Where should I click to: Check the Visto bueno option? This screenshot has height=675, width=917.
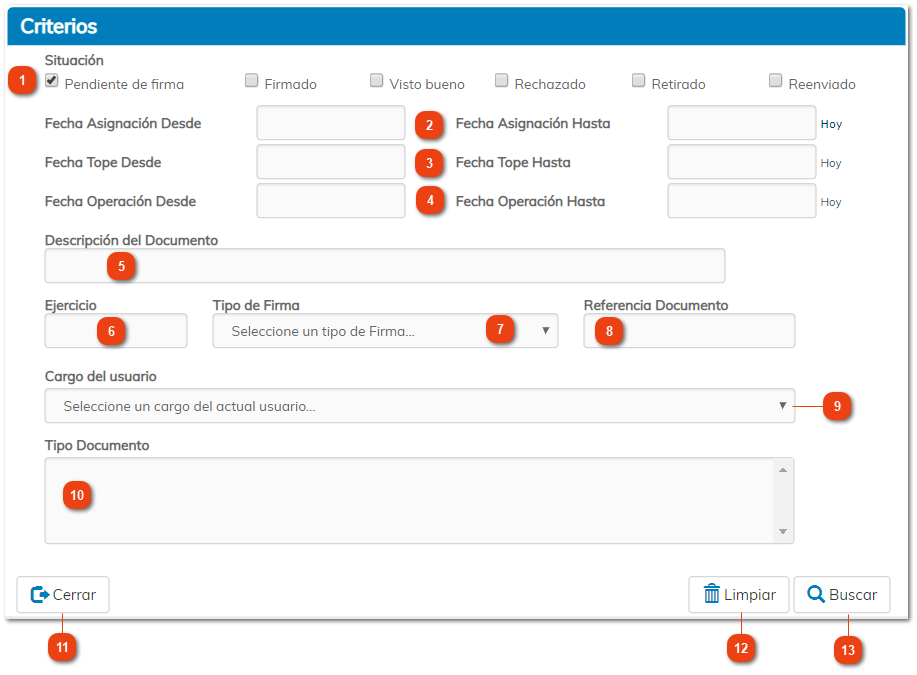click(x=377, y=81)
